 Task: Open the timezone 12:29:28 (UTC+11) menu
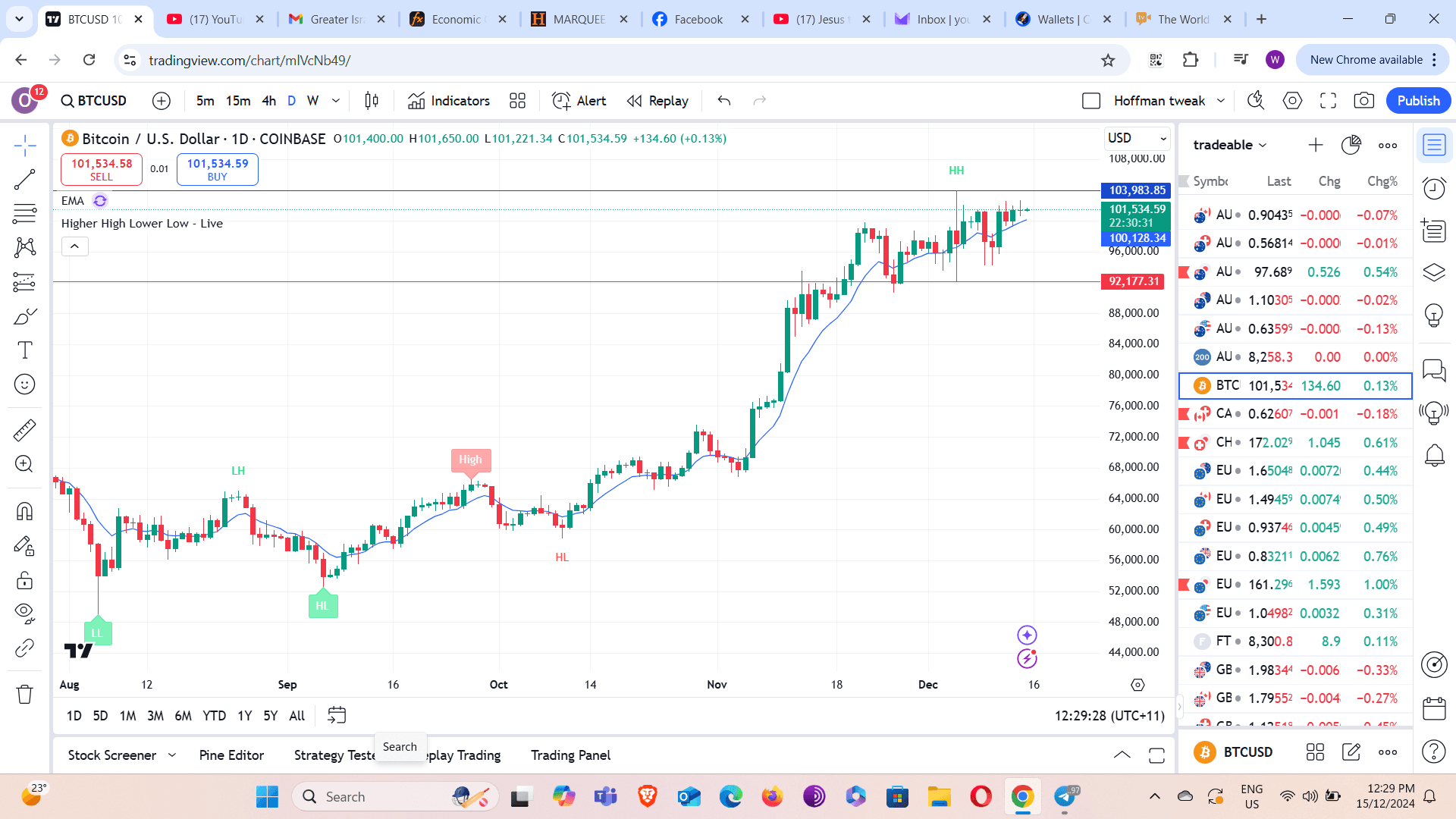[1109, 716]
